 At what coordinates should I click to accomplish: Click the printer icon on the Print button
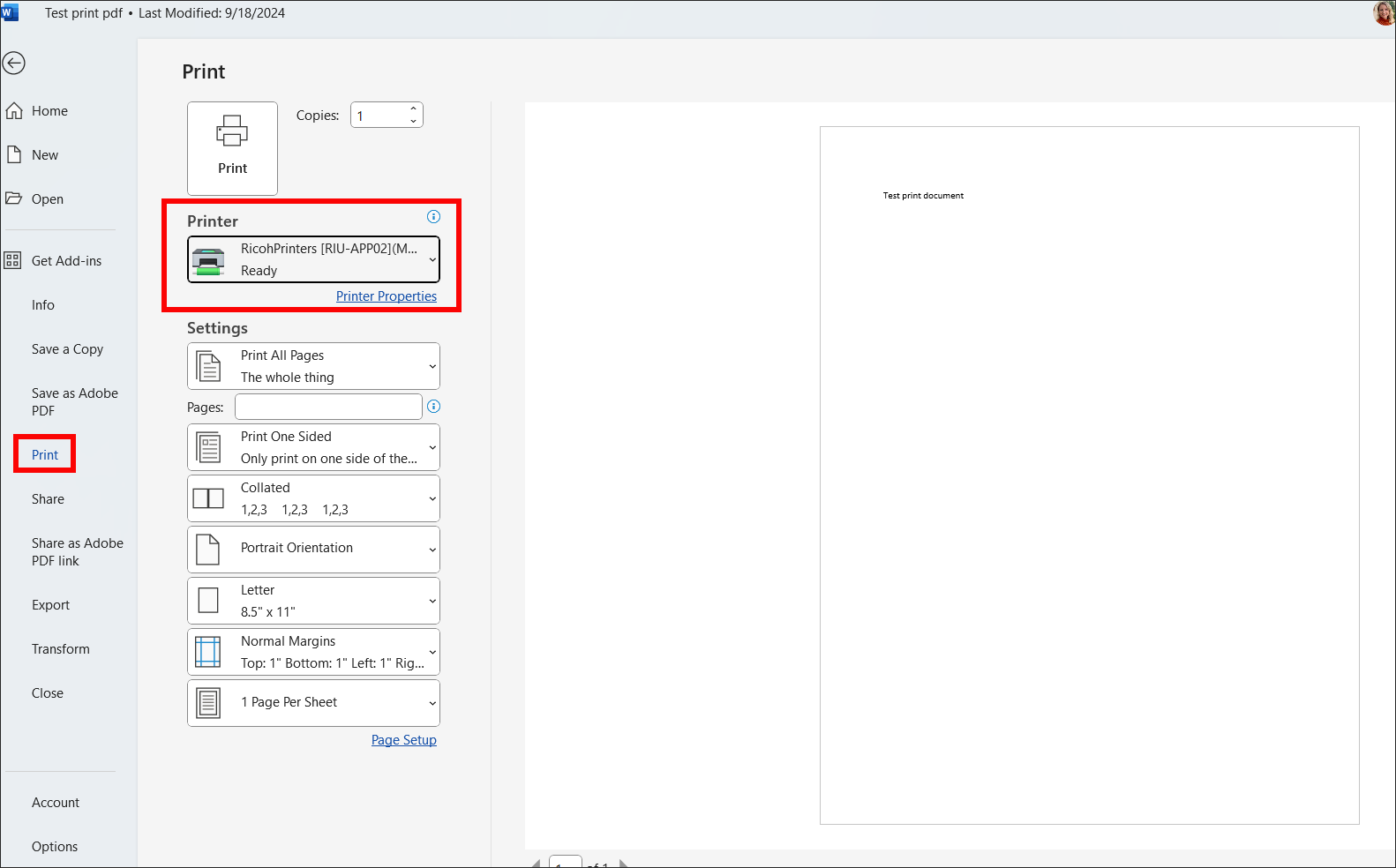pyautogui.click(x=232, y=131)
